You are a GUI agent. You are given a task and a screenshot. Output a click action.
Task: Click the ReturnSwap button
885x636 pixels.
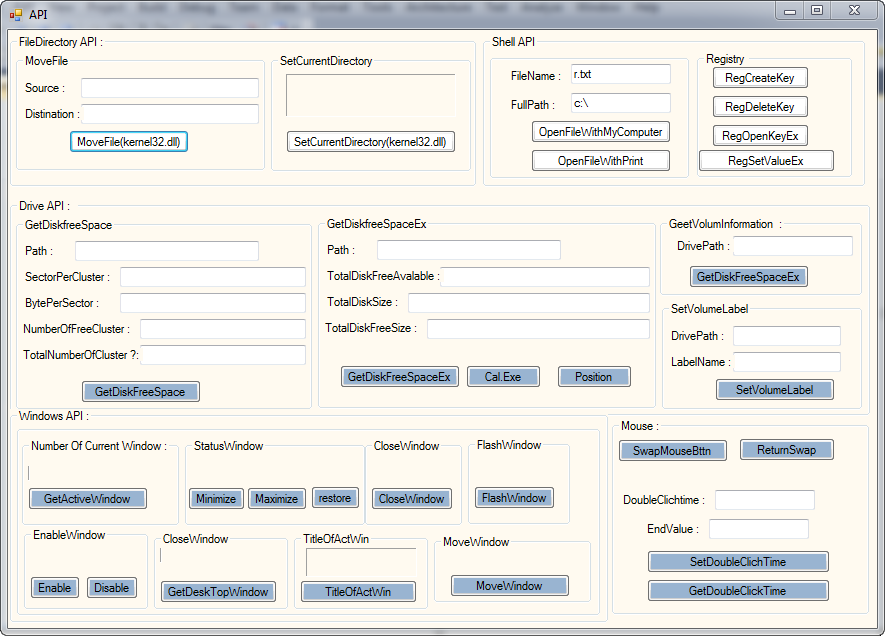click(786, 450)
